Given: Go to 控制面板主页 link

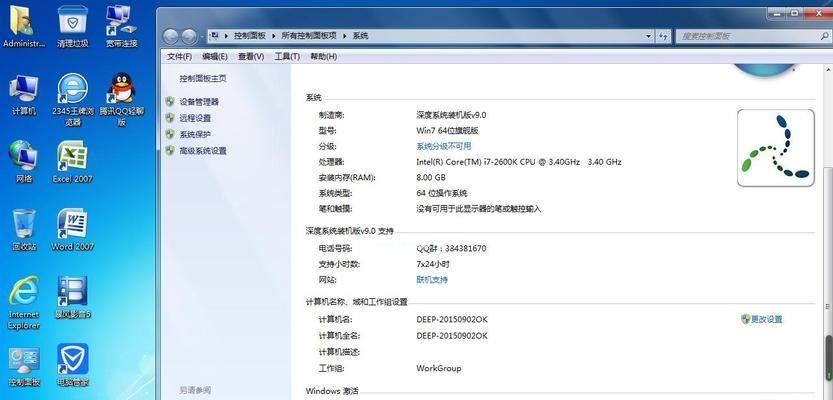Looking at the screenshot, I should tap(203, 79).
